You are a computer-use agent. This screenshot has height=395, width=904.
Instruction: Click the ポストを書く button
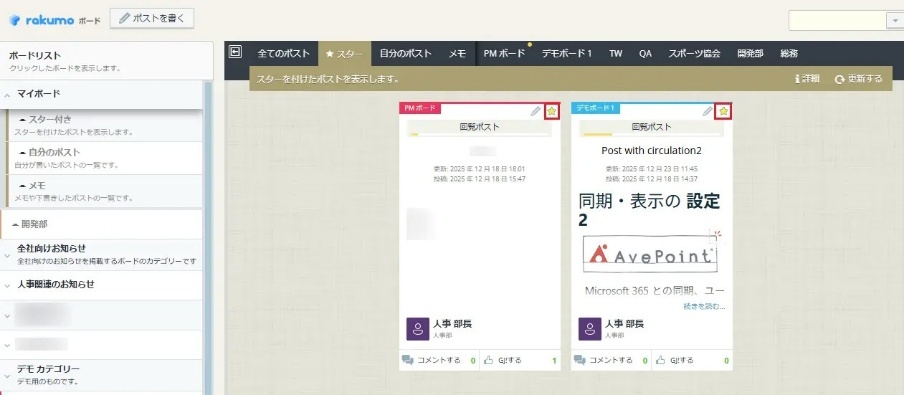point(152,18)
